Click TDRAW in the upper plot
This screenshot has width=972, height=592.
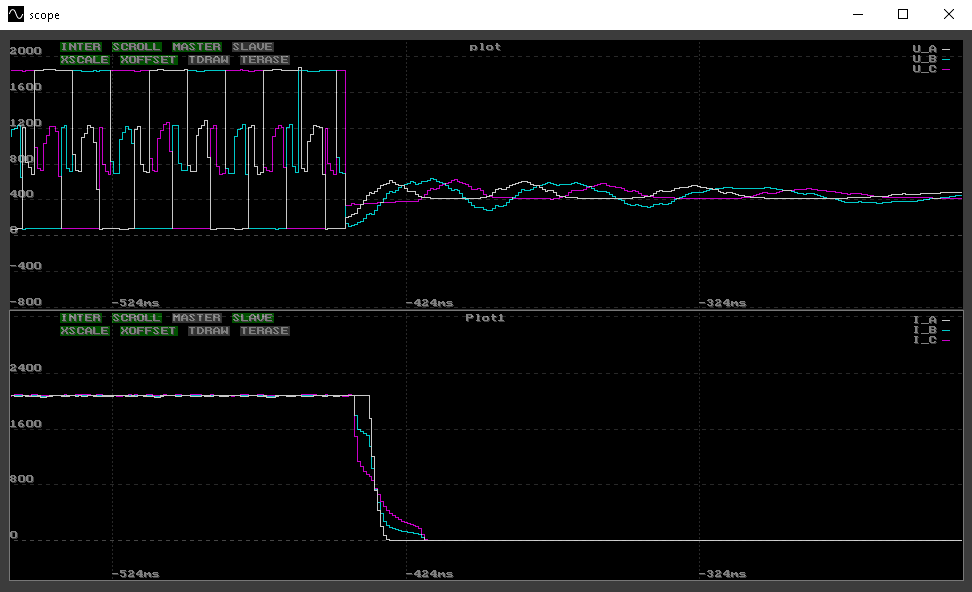coord(209,60)
